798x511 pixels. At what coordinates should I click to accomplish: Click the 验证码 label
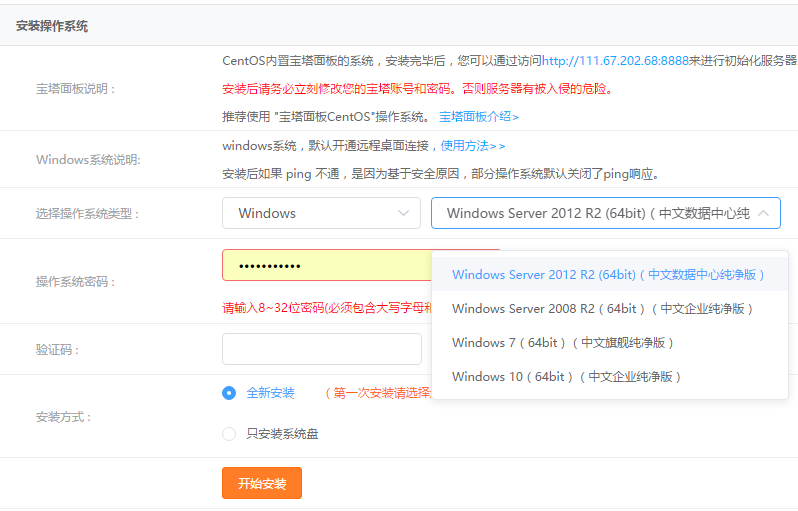[58, 350]
